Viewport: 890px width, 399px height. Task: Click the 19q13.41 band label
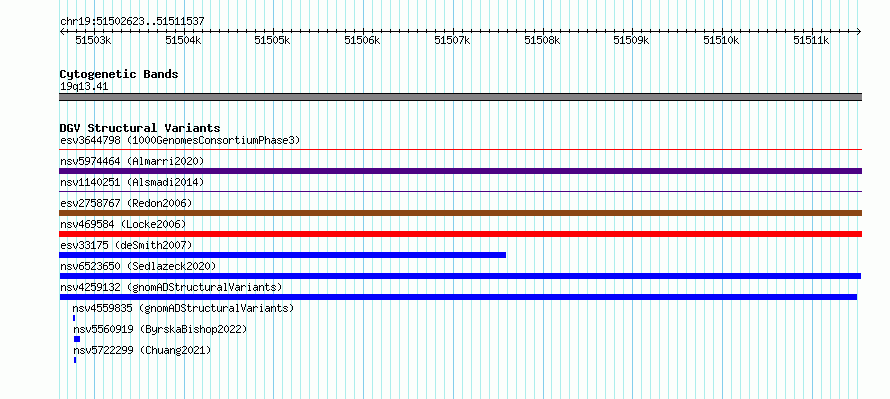[84, 87]
